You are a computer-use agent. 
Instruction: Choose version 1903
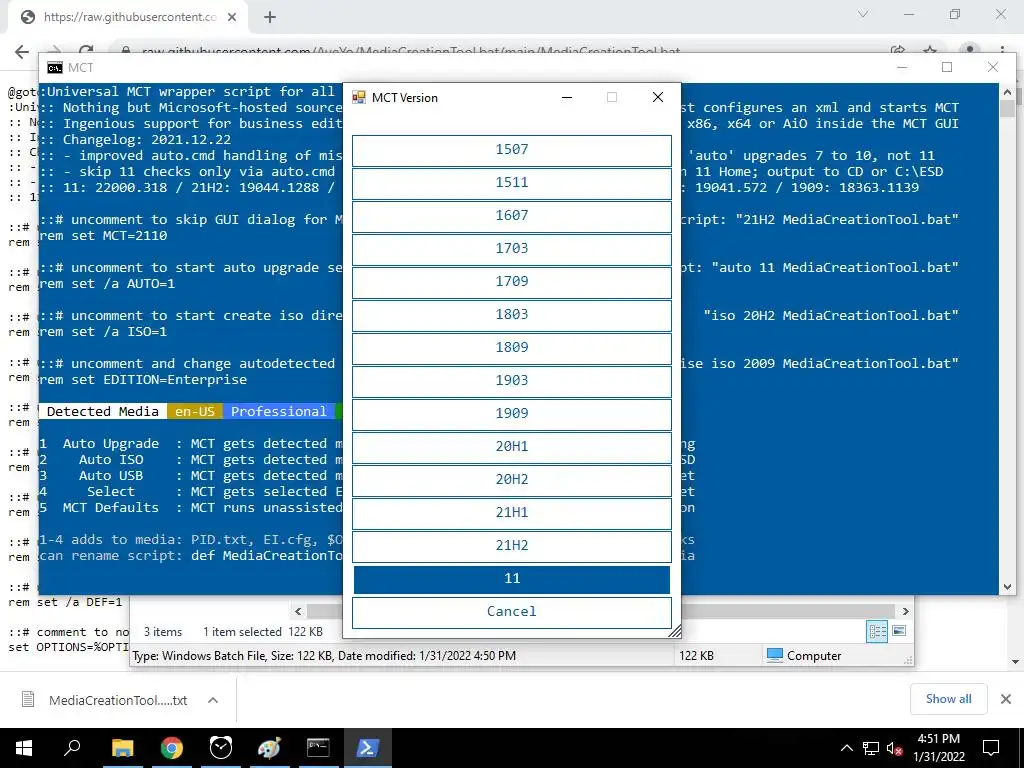(x=511, y=381)
